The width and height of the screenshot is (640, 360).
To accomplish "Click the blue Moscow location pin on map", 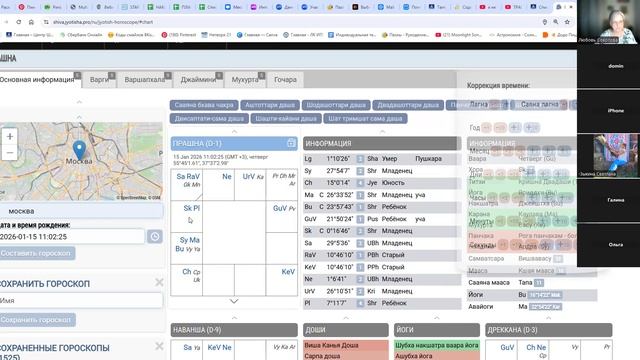I will pyautogui.click(x=79, y=150).
